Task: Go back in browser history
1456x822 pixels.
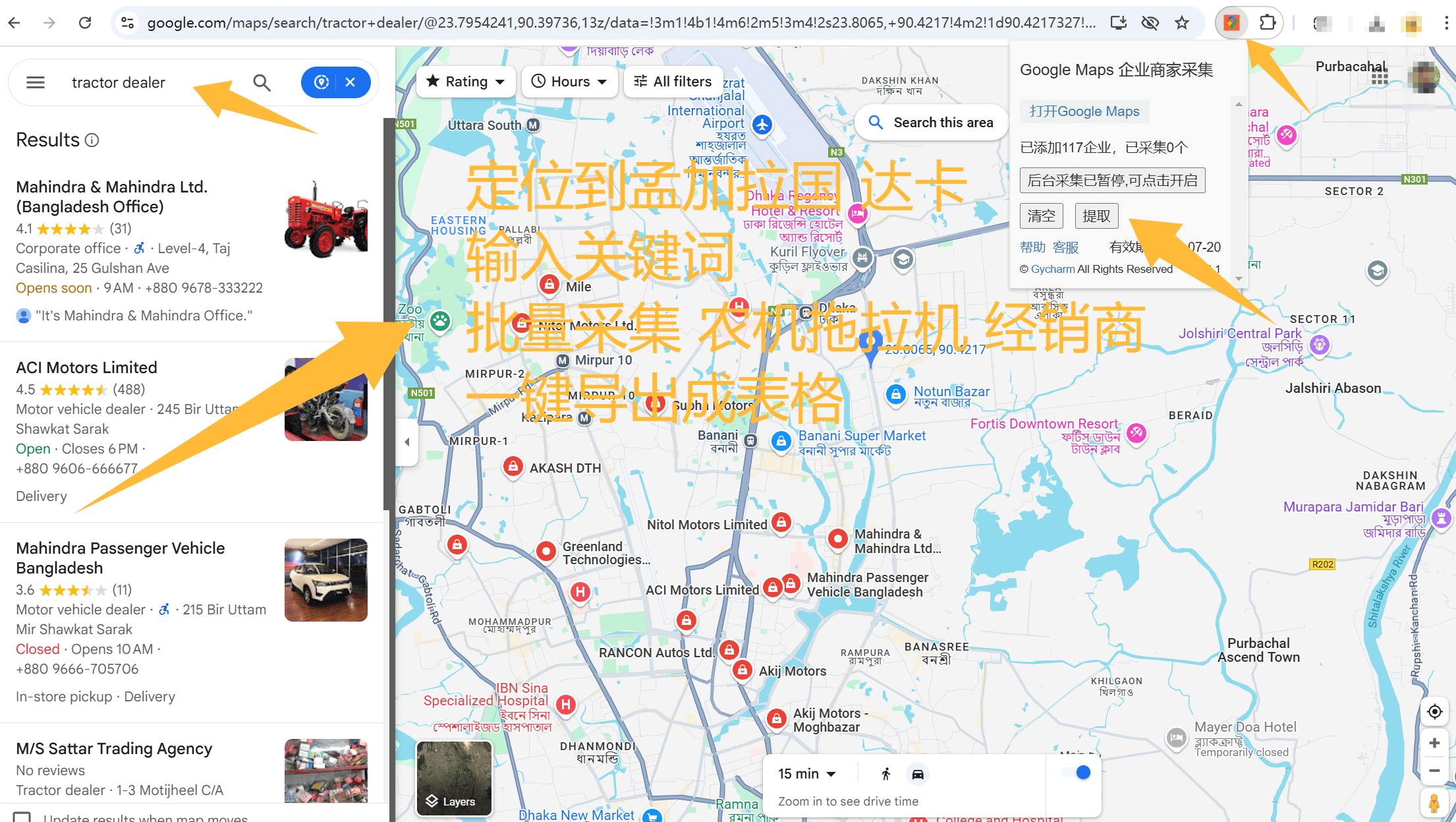Action: tap(14, 23)
